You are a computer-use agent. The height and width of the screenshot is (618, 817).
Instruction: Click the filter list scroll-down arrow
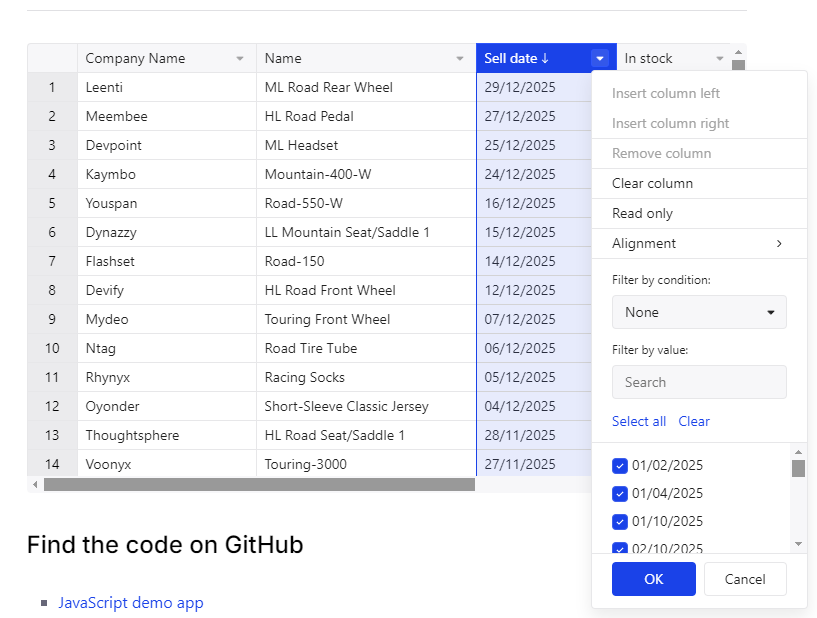click(x=798, y=543)
